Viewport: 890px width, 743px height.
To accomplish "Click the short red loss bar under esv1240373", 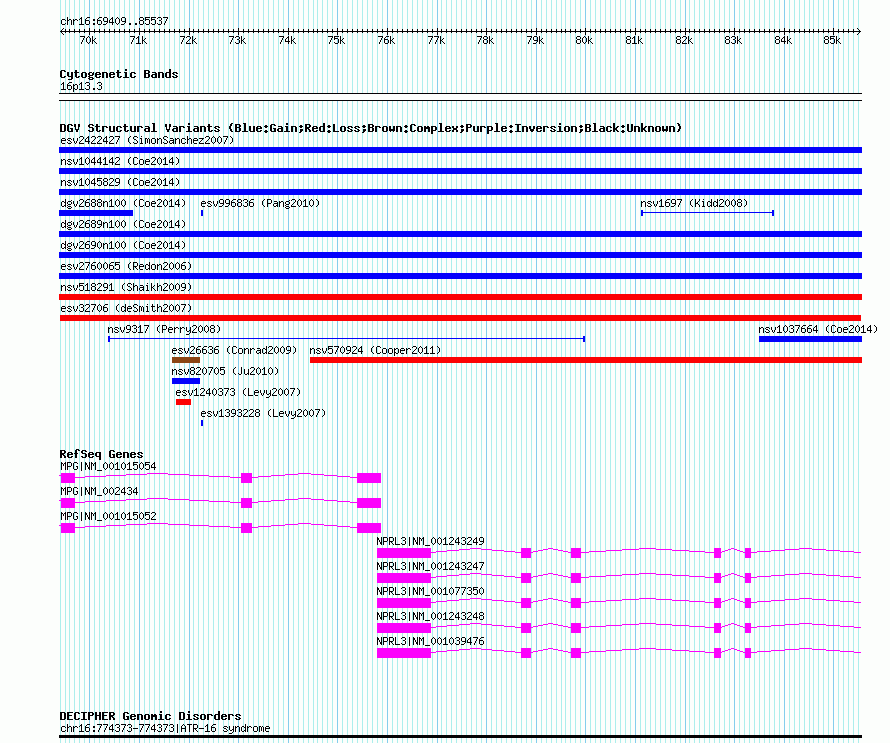I will (x=183, y=402).
